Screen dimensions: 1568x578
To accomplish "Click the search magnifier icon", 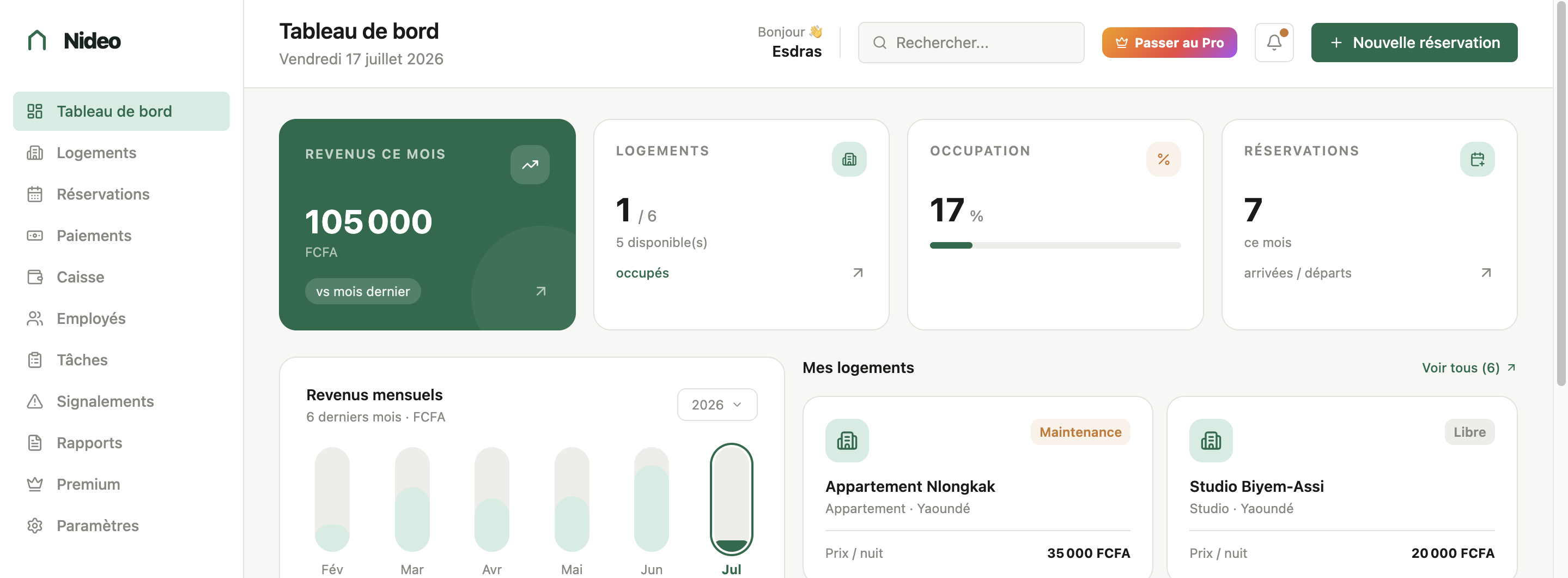I will [879, 43].
